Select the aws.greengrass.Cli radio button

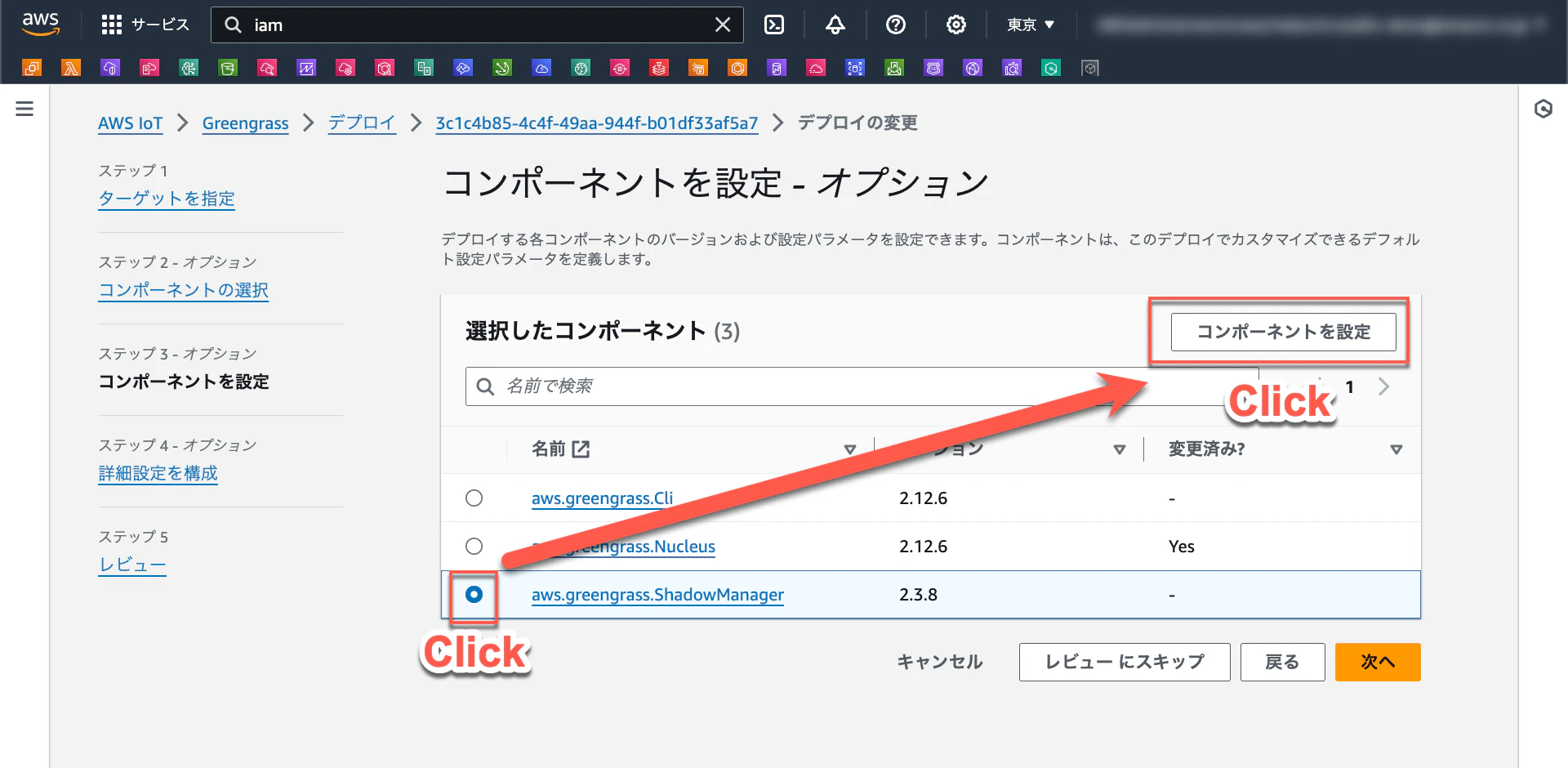pyautogui.click(x=474, y=498)
